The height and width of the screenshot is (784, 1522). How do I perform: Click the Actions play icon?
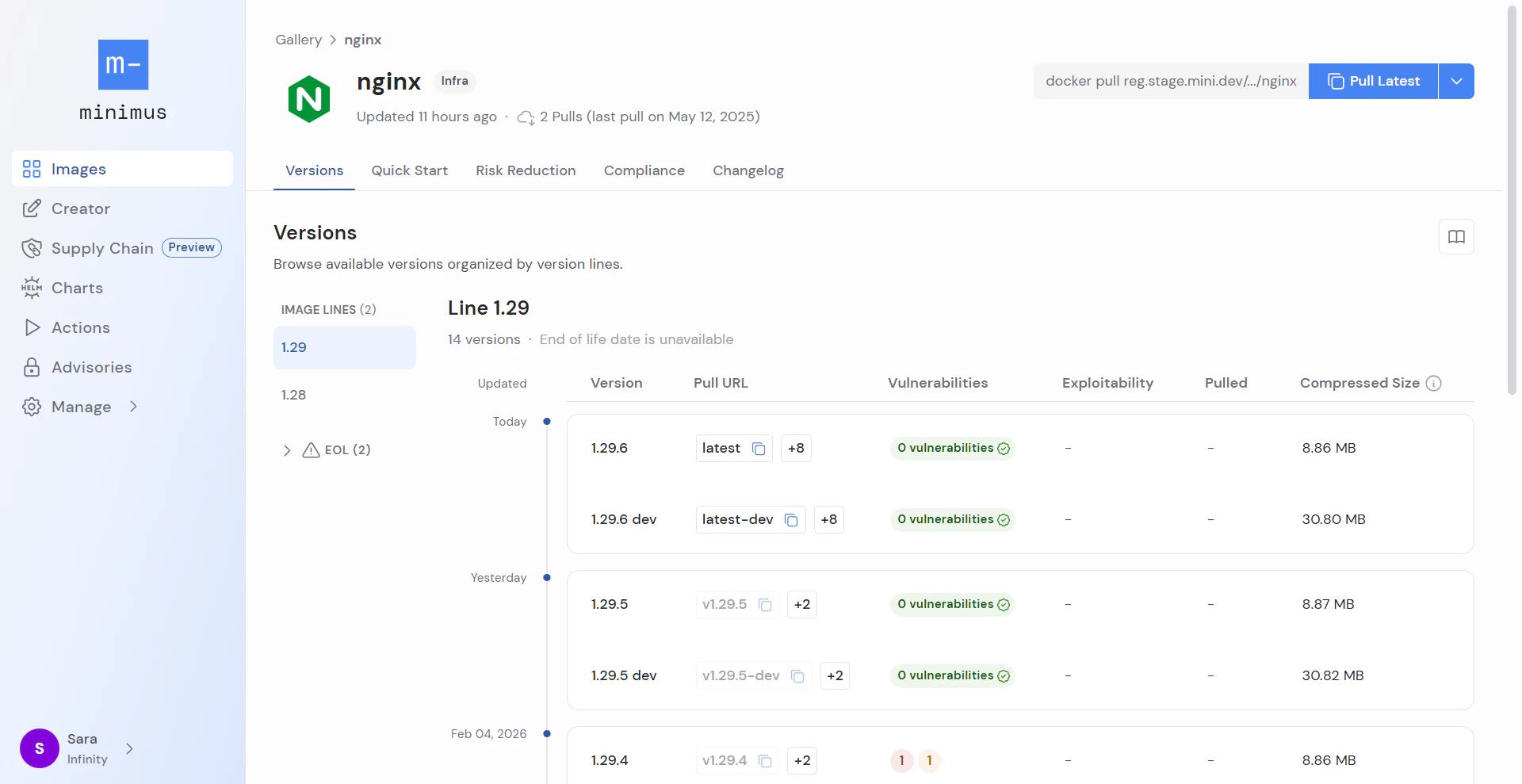(32, 327)
